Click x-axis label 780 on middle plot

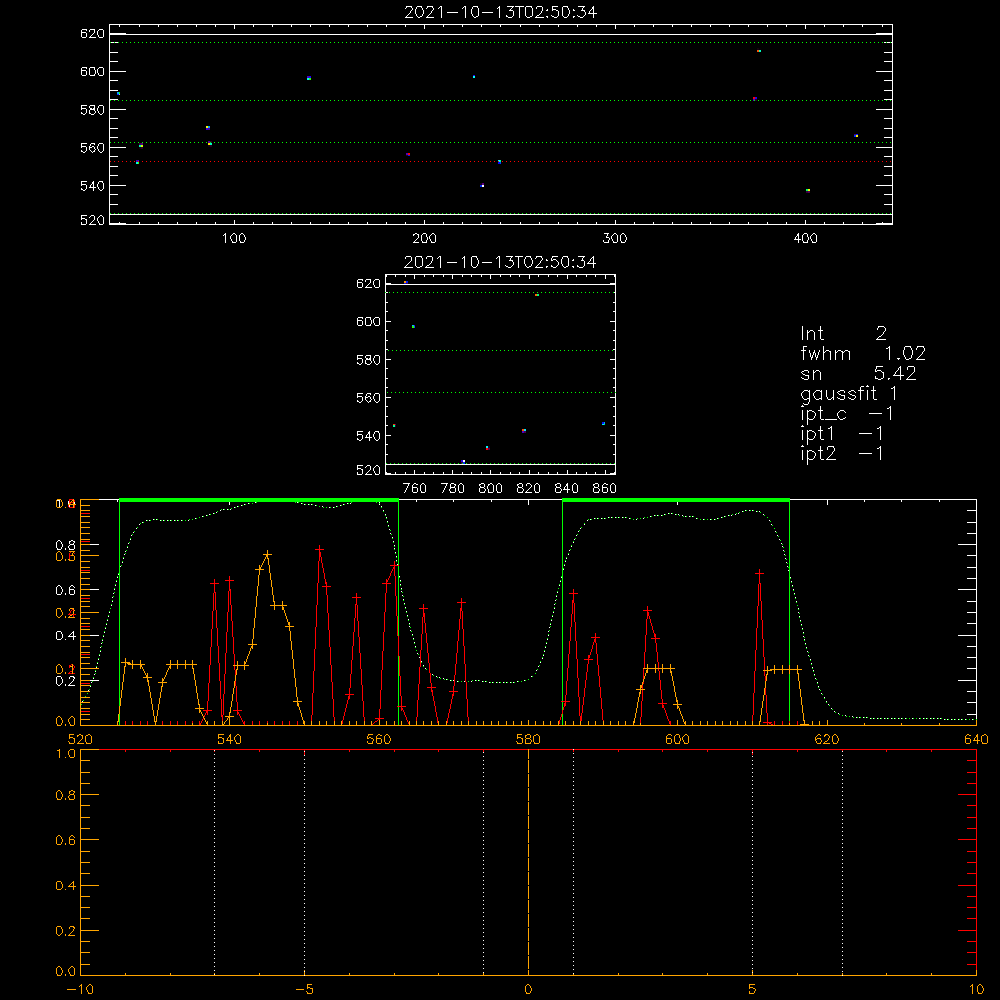453,489
